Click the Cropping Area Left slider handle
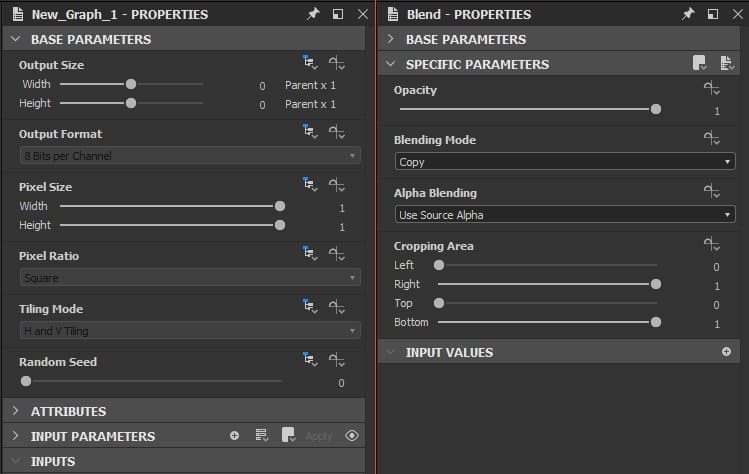 [439, 265]
